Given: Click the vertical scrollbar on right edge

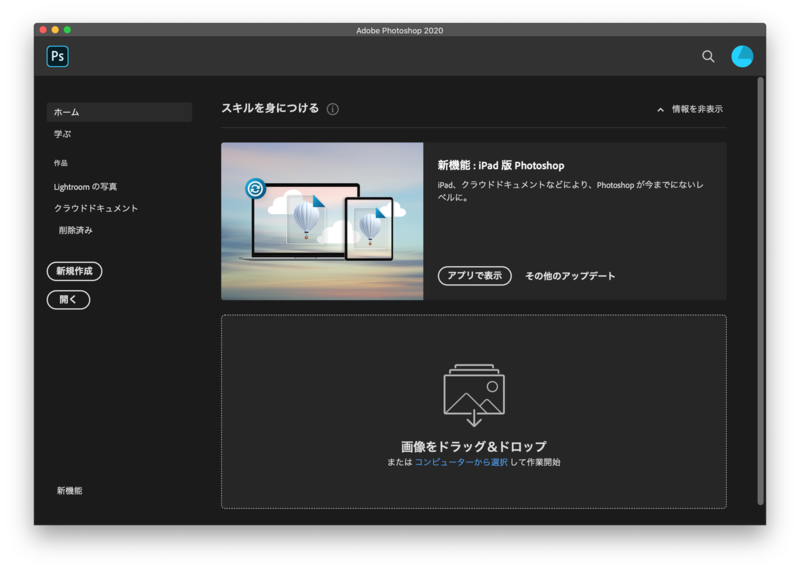Looking at the screenshot, I should point(761,291).
